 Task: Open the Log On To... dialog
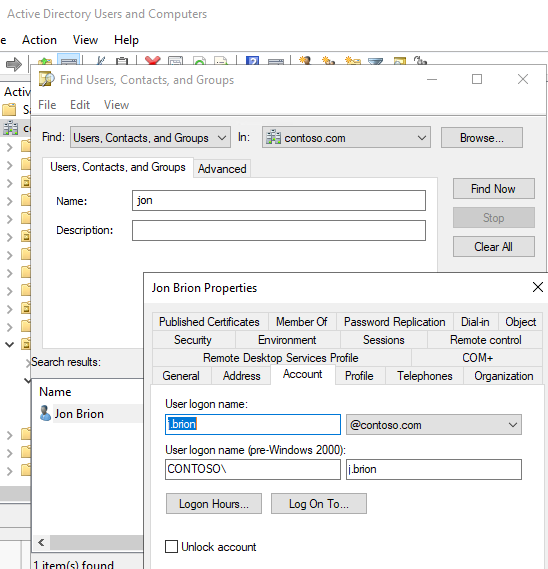pos(319,503)
